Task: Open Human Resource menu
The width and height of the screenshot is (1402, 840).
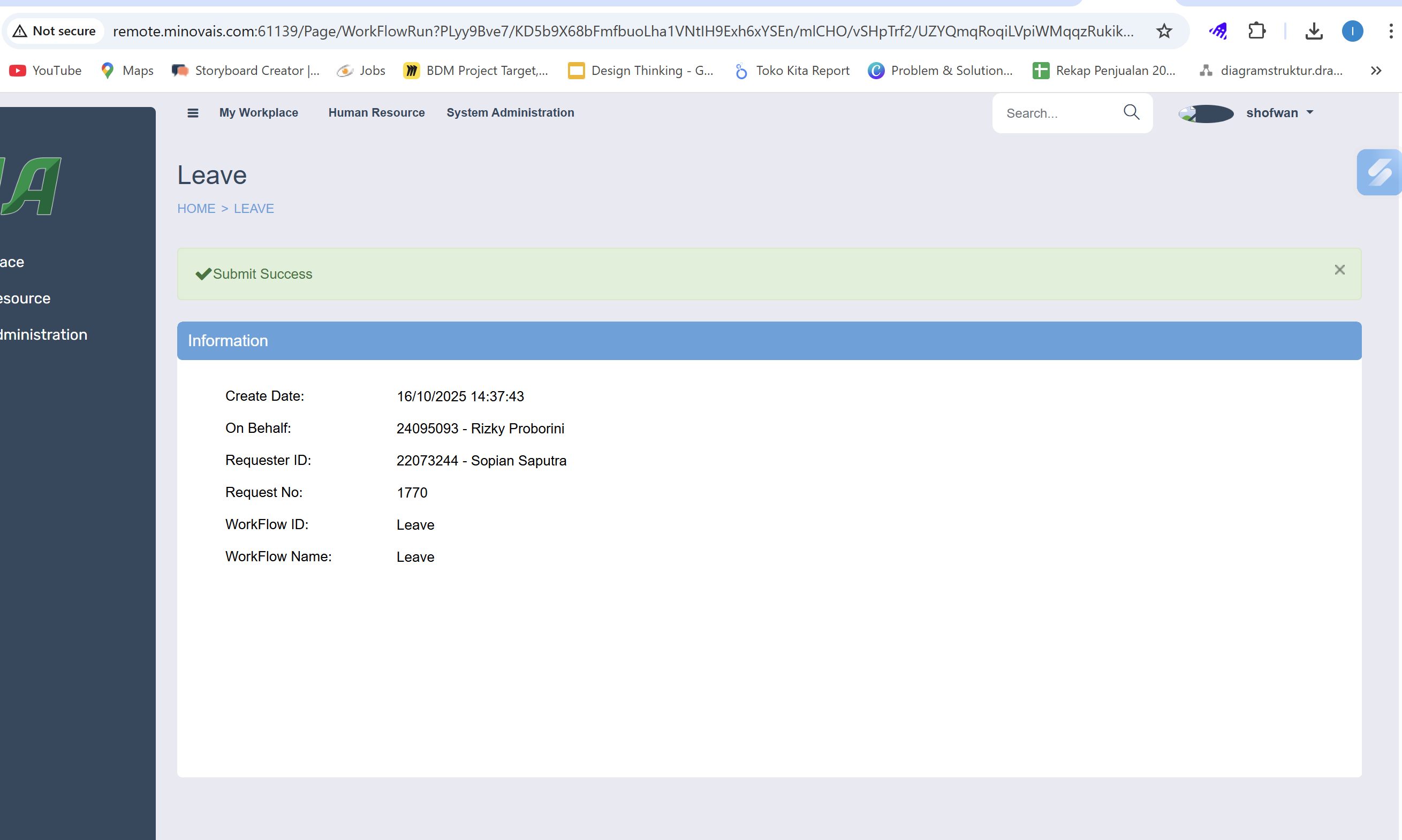Action: pos(376,113)
